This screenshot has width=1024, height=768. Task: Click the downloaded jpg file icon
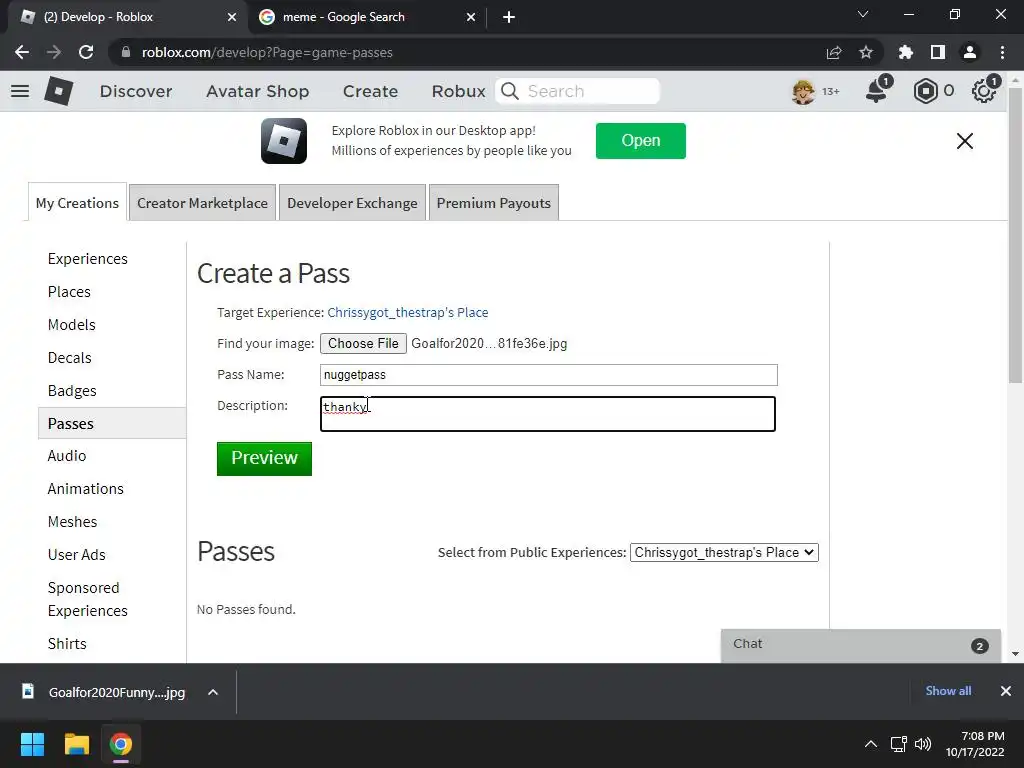pyautogui.click(x=28, y=691)
